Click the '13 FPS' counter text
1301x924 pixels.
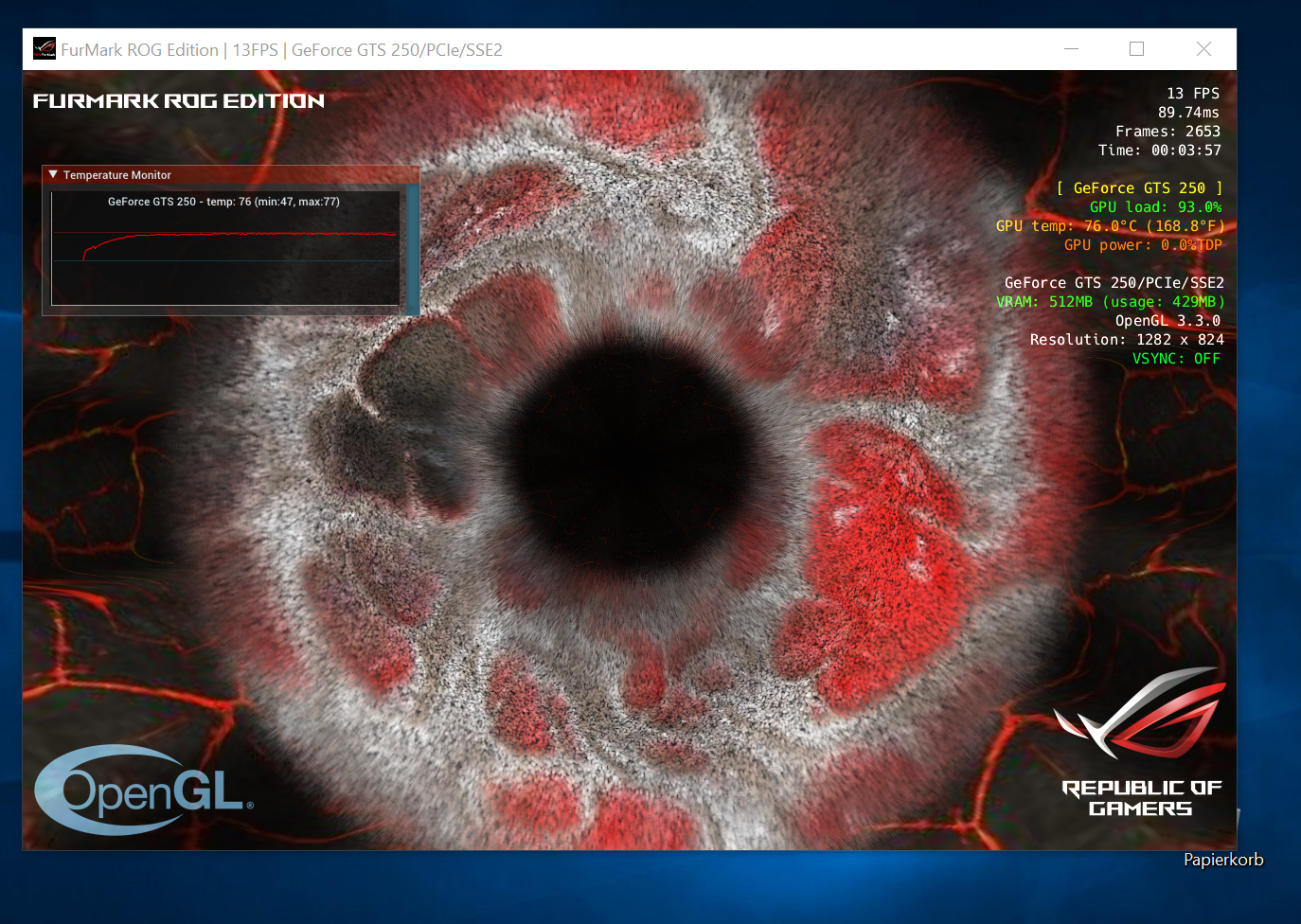click(1193, 94)
